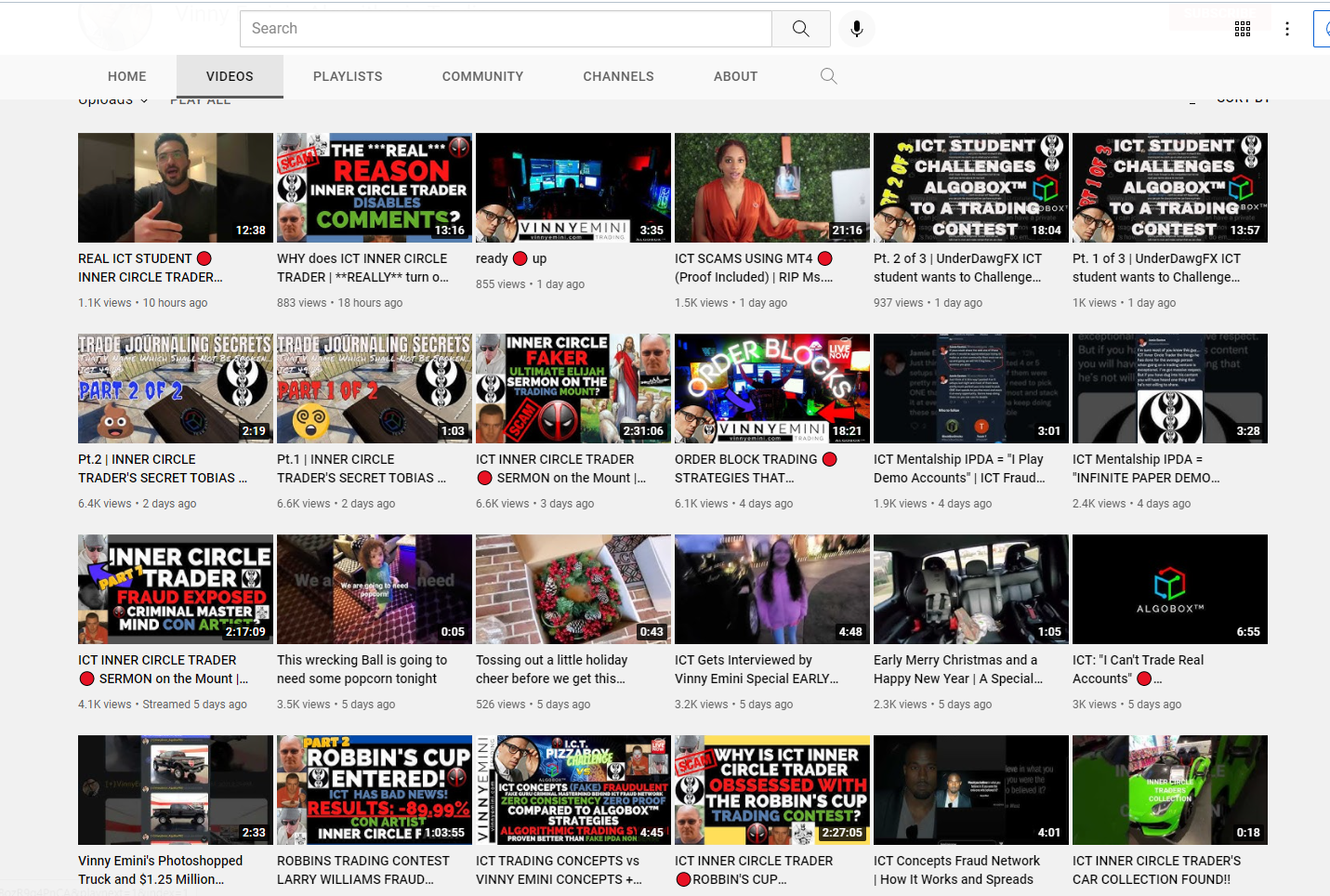Select the VIDEOS tab

tap(230, 76)
